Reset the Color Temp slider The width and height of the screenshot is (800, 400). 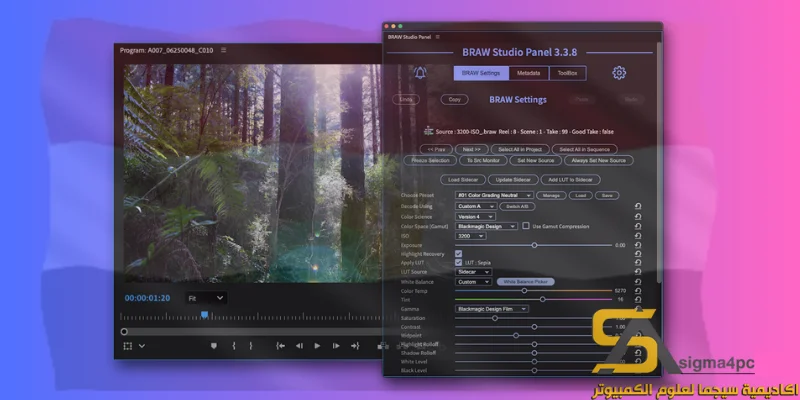point(638,291)
